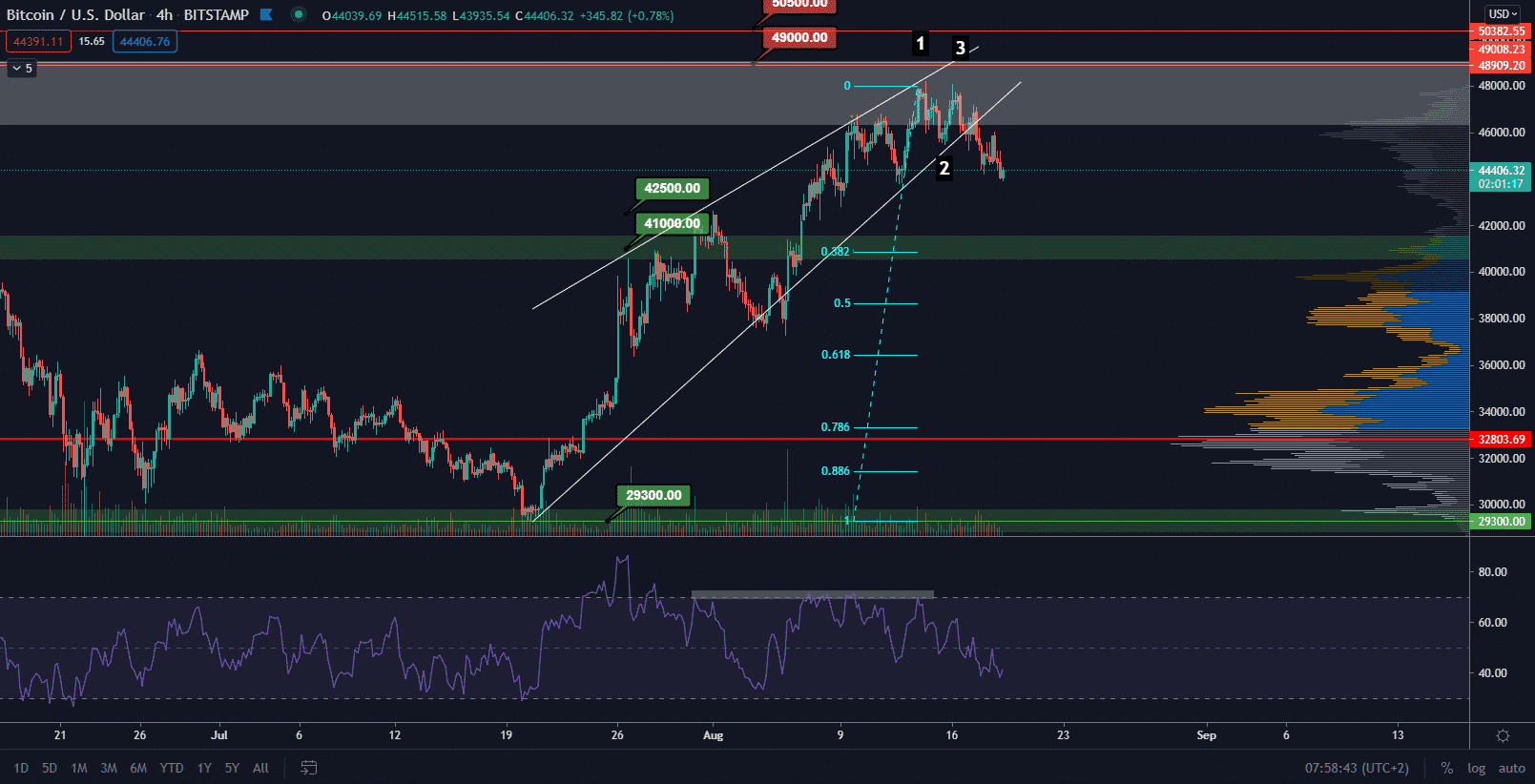Click the red sell price 44391.11 button
1535x784 pixels.
(38, 42)
